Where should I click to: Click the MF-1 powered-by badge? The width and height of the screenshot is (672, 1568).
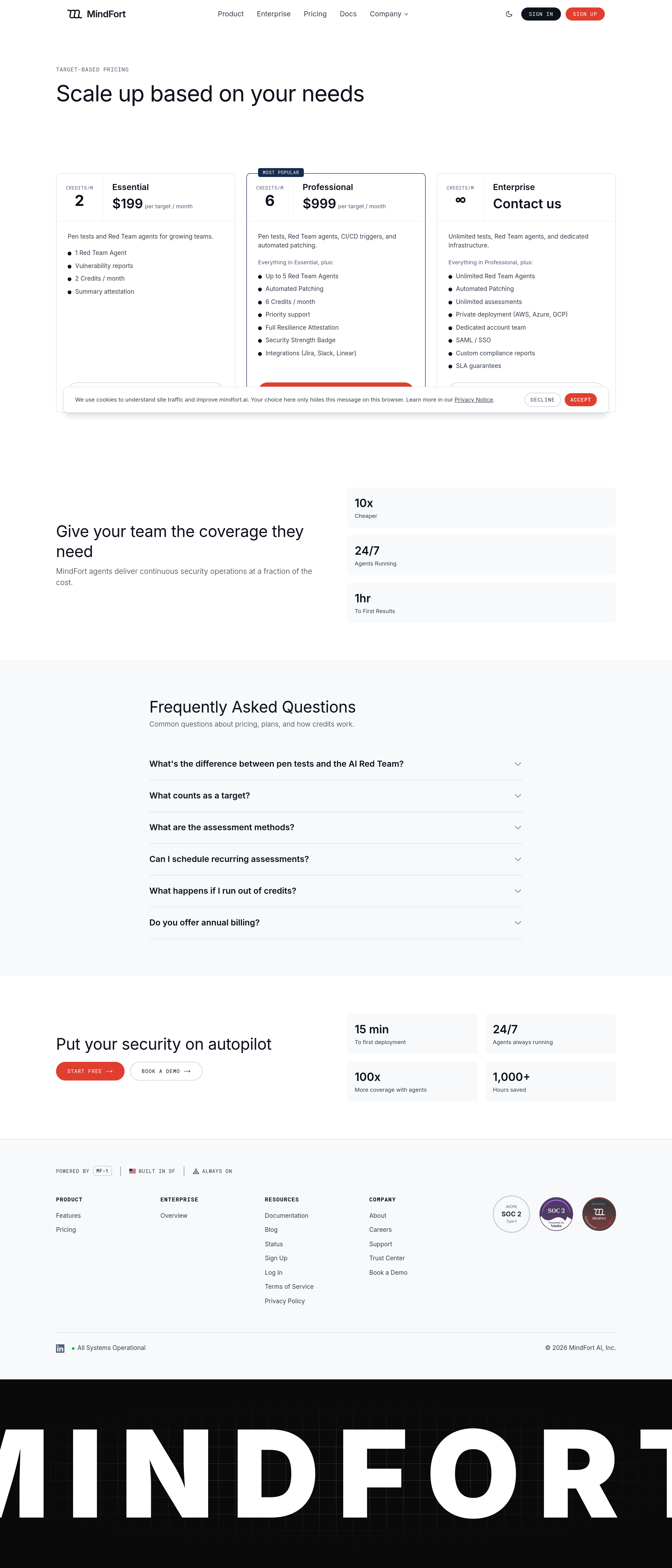pyautogui.click(x=102, y=1171)
